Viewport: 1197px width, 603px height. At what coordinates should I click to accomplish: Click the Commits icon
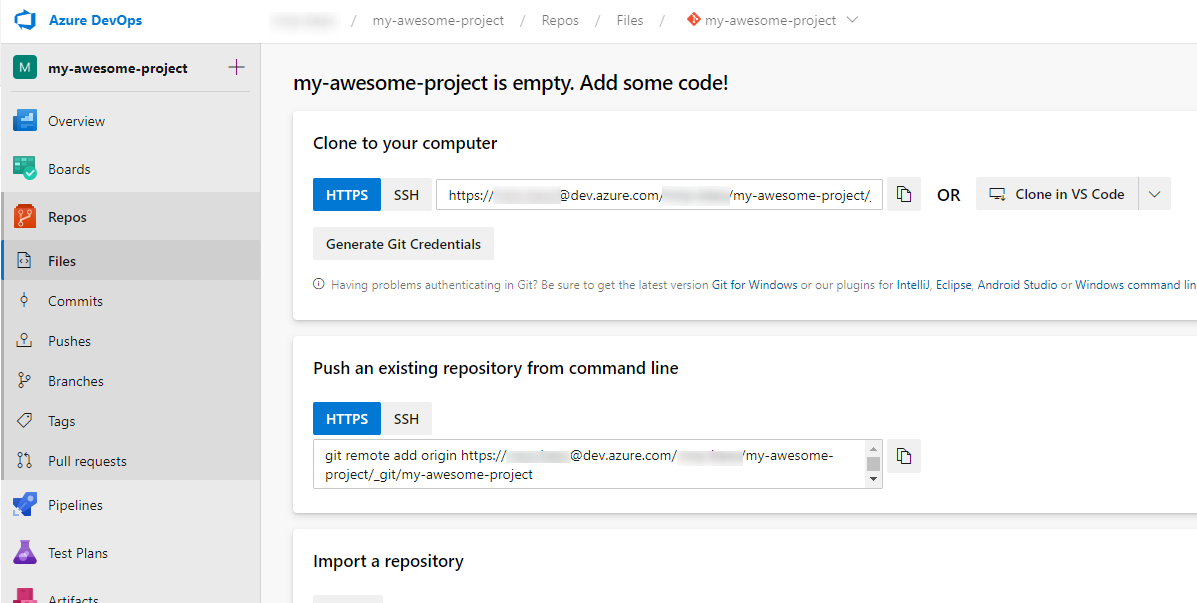pos(24,300)
